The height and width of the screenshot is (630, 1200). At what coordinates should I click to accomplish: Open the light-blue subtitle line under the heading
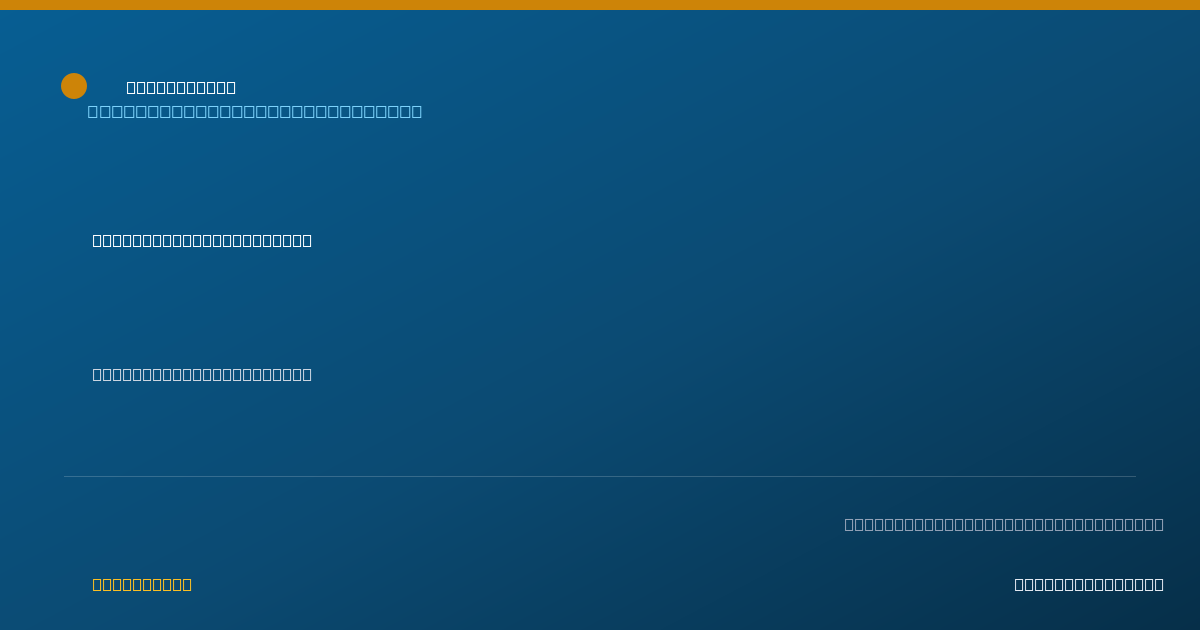[x=255, y=111]
